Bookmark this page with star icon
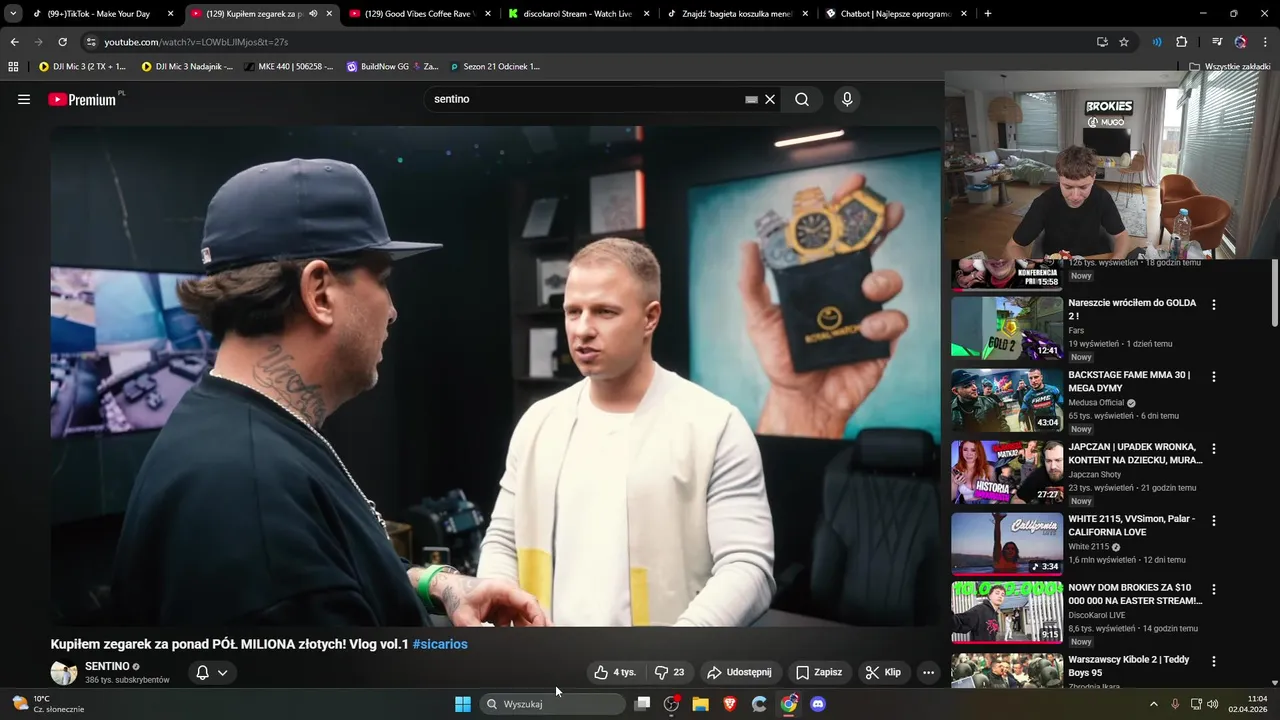 [1124, 42]
